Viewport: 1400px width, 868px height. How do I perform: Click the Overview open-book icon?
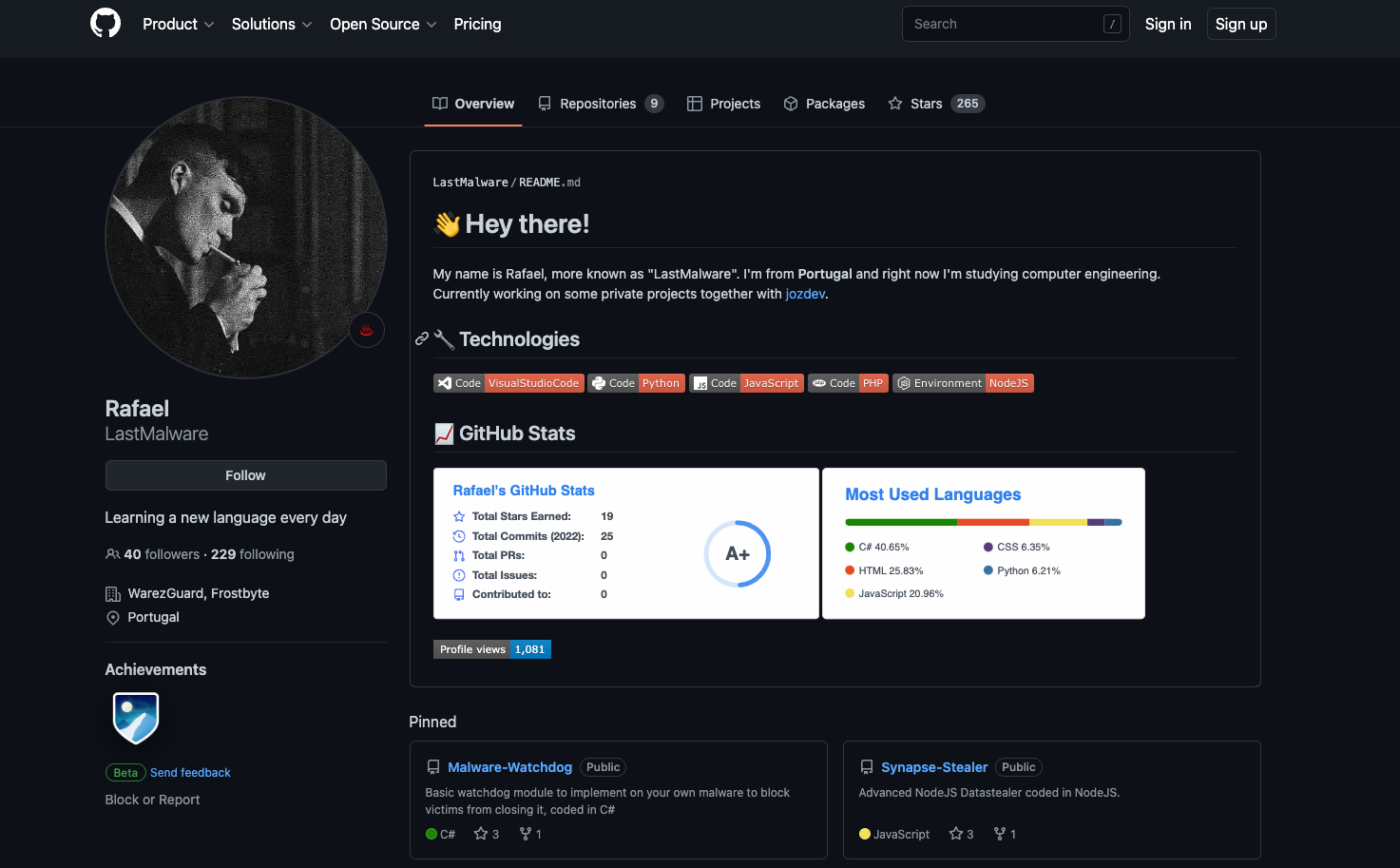pos(440,104)
